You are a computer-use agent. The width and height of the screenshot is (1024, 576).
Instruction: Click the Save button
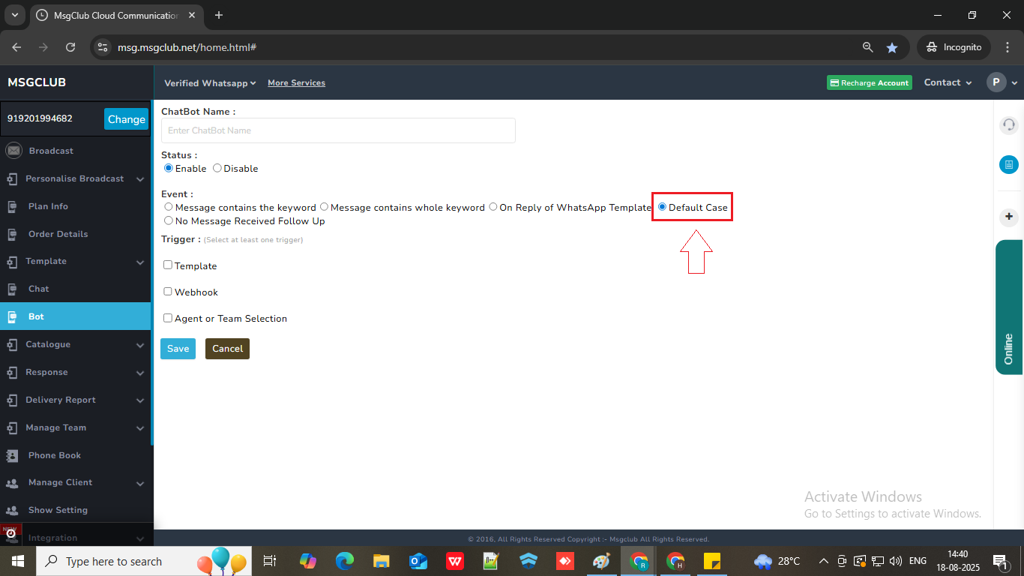pos(178,349)
